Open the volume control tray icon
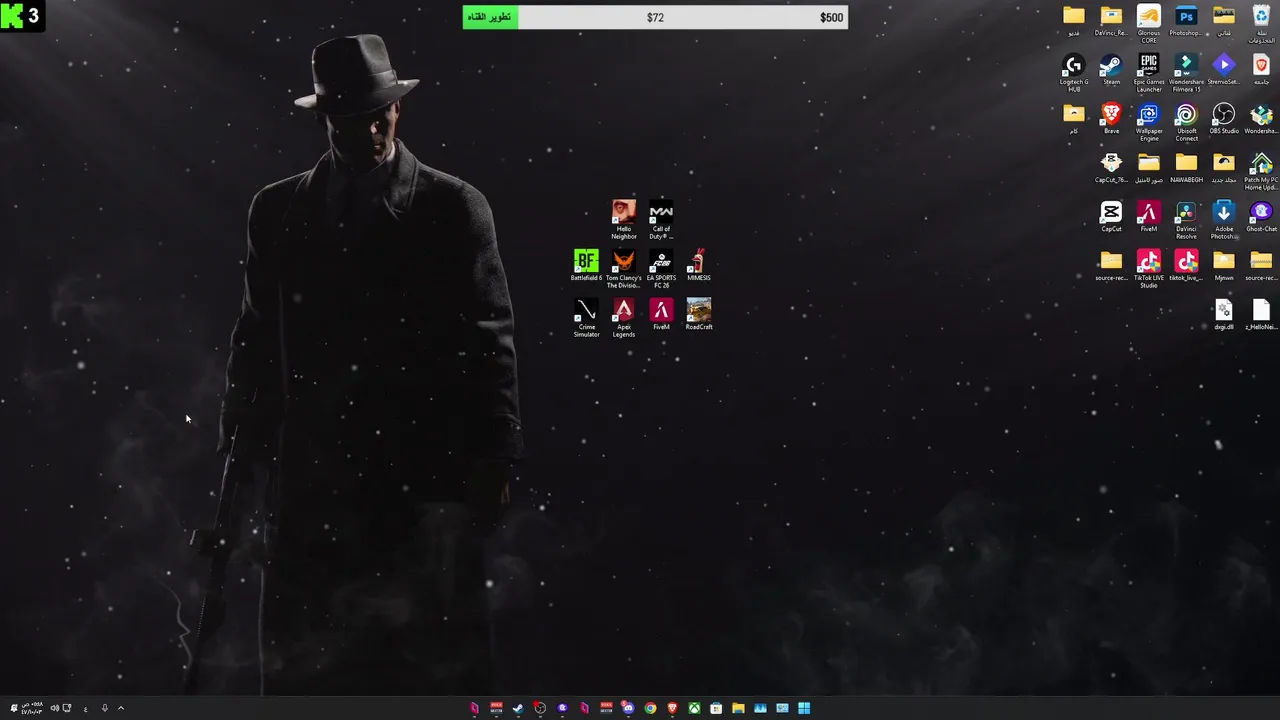The width and height of the screenshot is (1280, 720). coord(55,708)
